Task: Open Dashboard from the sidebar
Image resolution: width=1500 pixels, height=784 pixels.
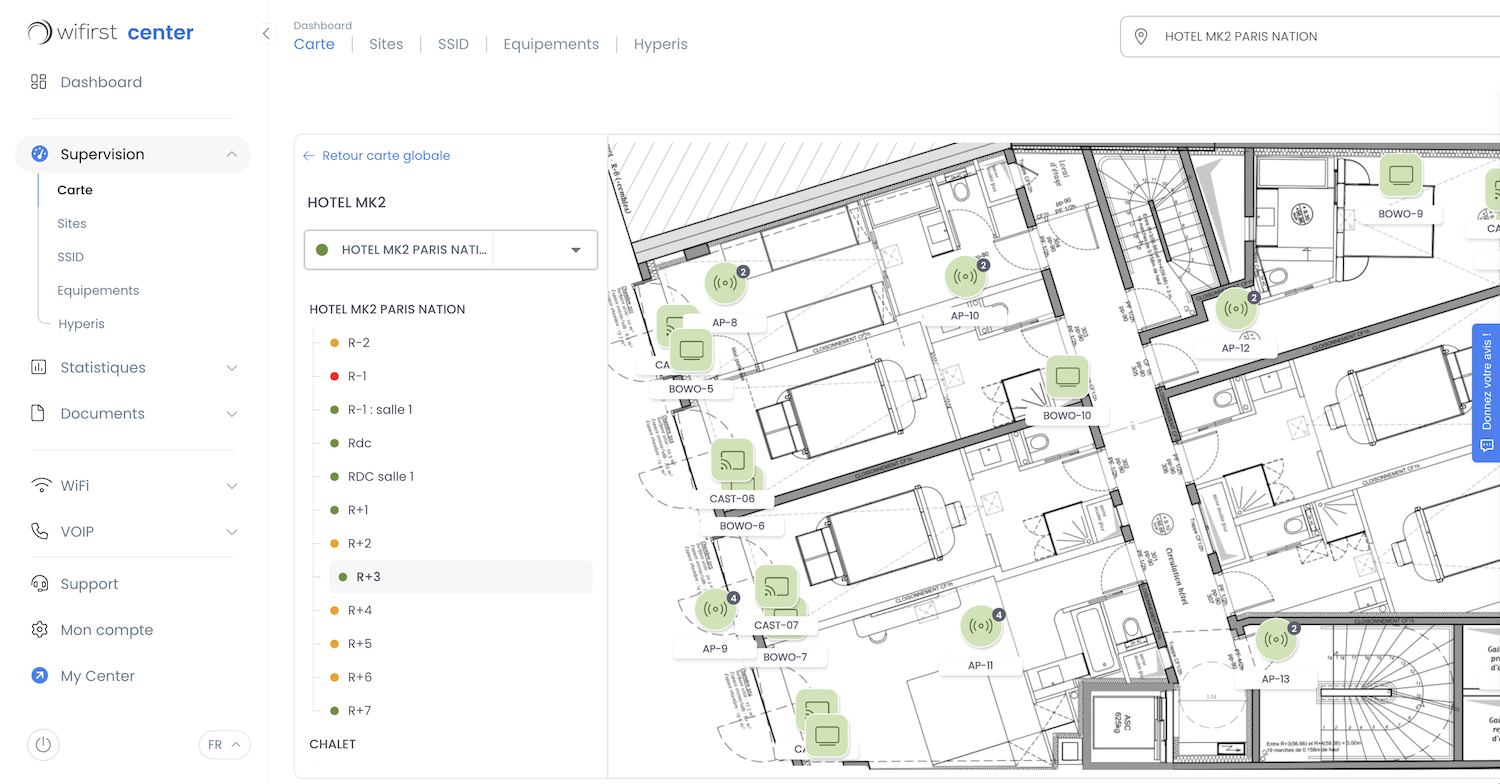Action: (101, 82)
